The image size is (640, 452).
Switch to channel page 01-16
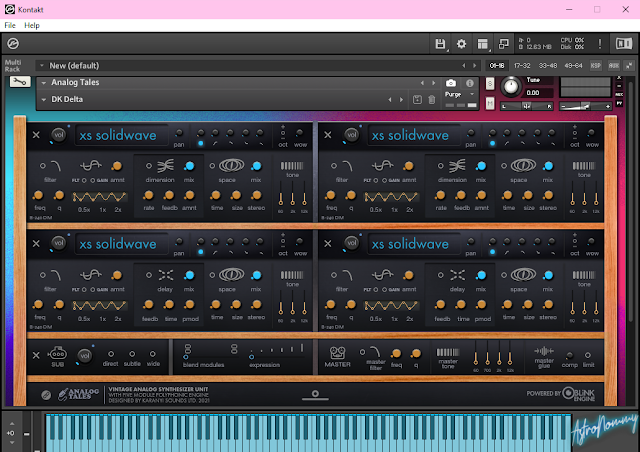pyautogui.click(x=497, y=65)
